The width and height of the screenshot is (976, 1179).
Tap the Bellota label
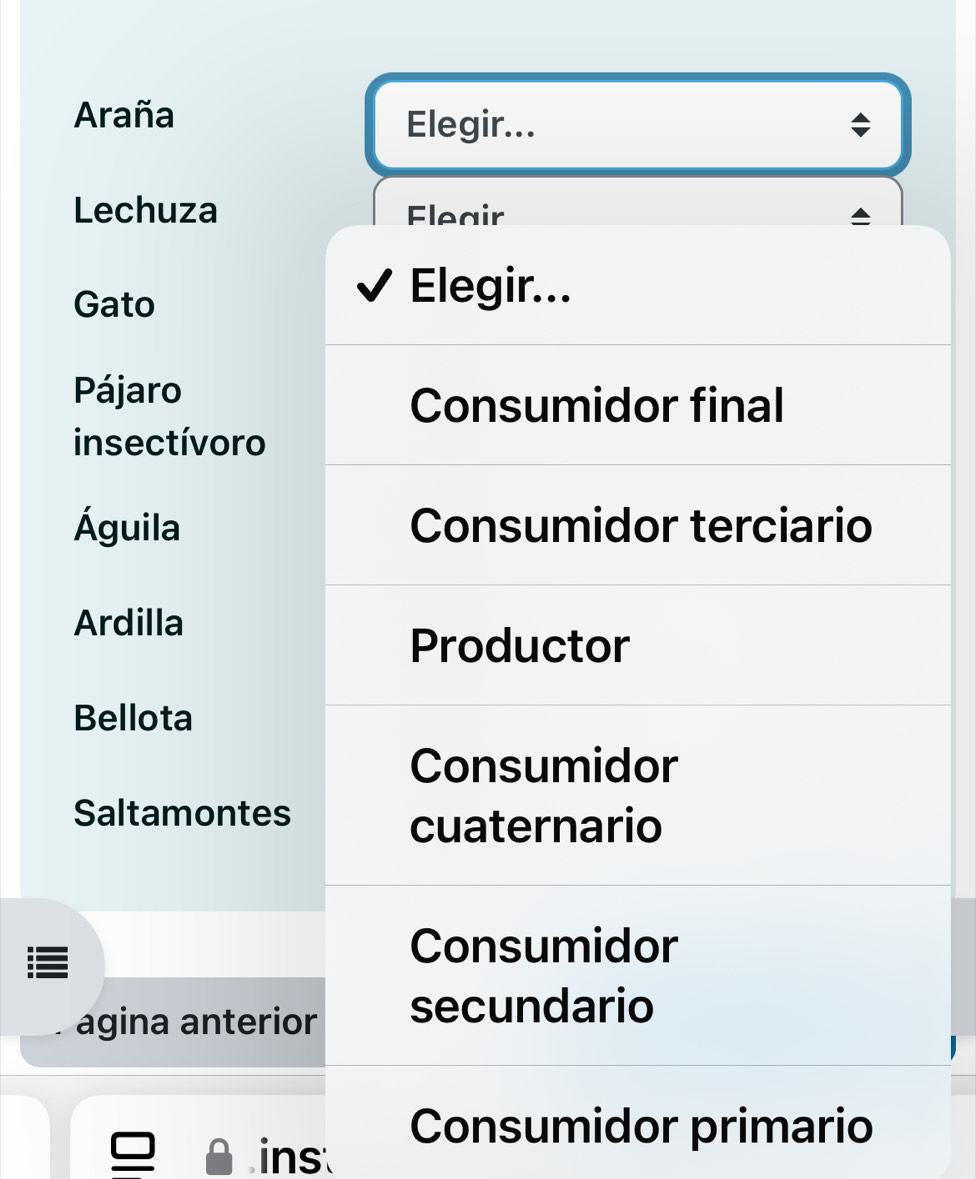[133, 718]
